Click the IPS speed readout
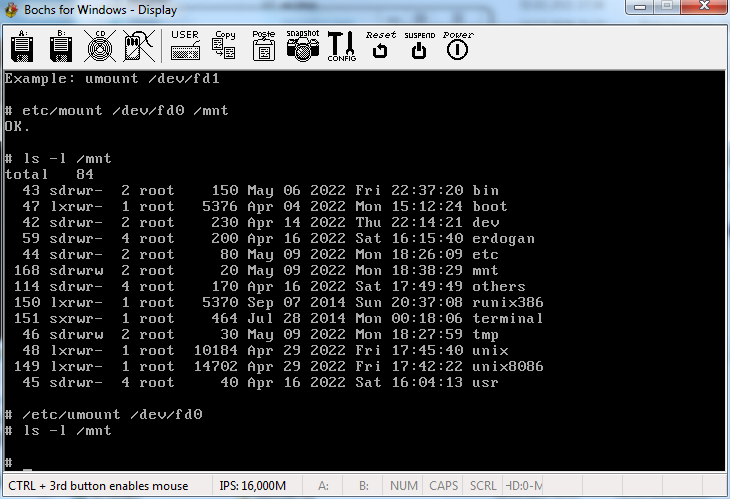Image resolution: width=730 pixels, height=499 pixels. tap(252, 487)
